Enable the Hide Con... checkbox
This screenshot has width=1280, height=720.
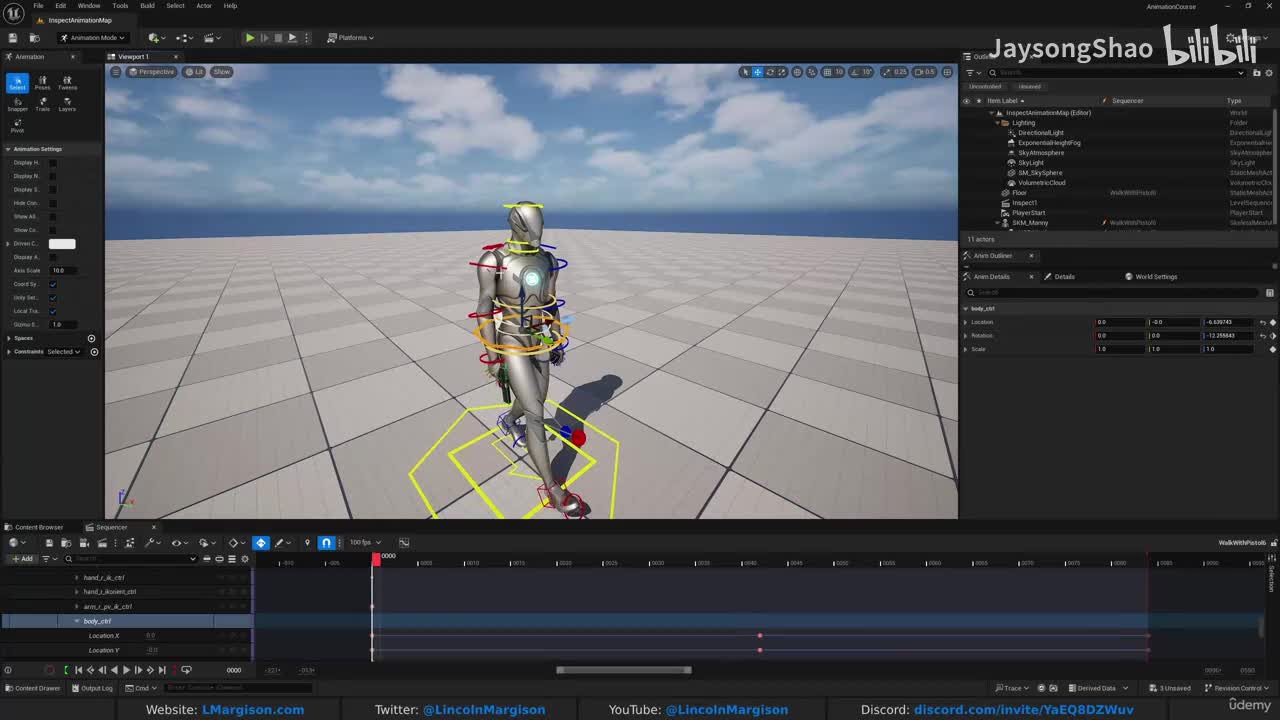tap(53, 203)
